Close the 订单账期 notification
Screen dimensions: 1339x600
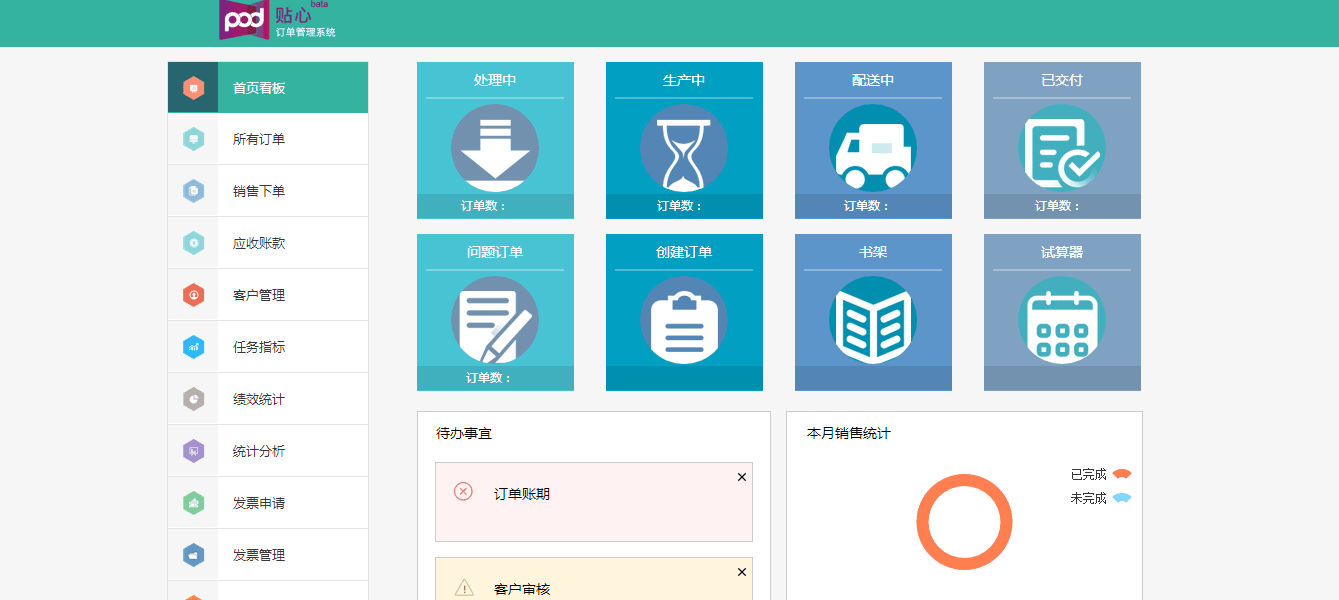point(742,477)
